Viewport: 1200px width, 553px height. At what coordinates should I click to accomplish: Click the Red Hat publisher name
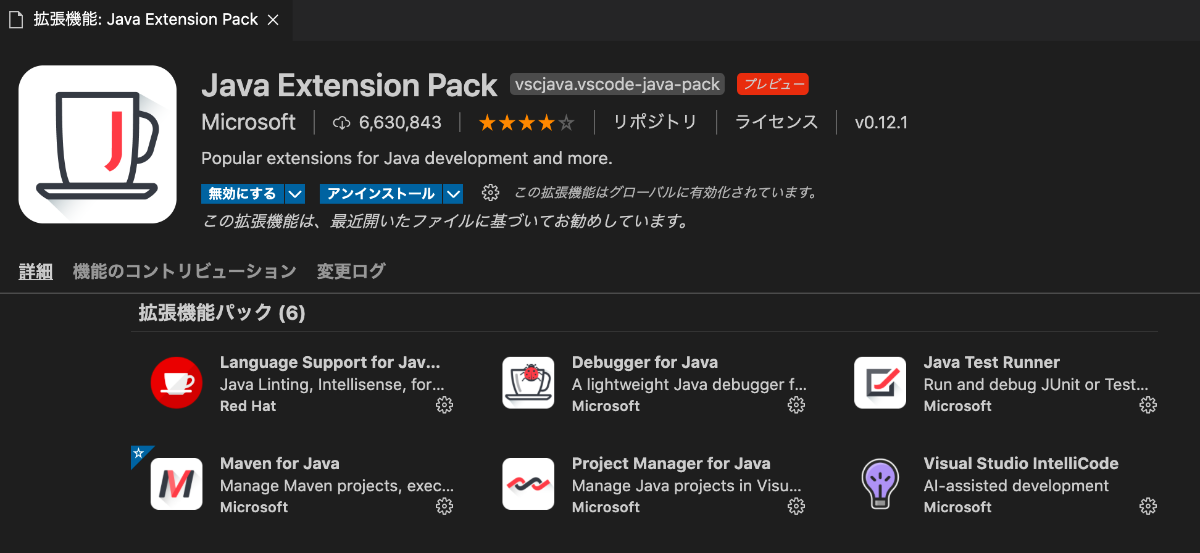click(248, 406)
